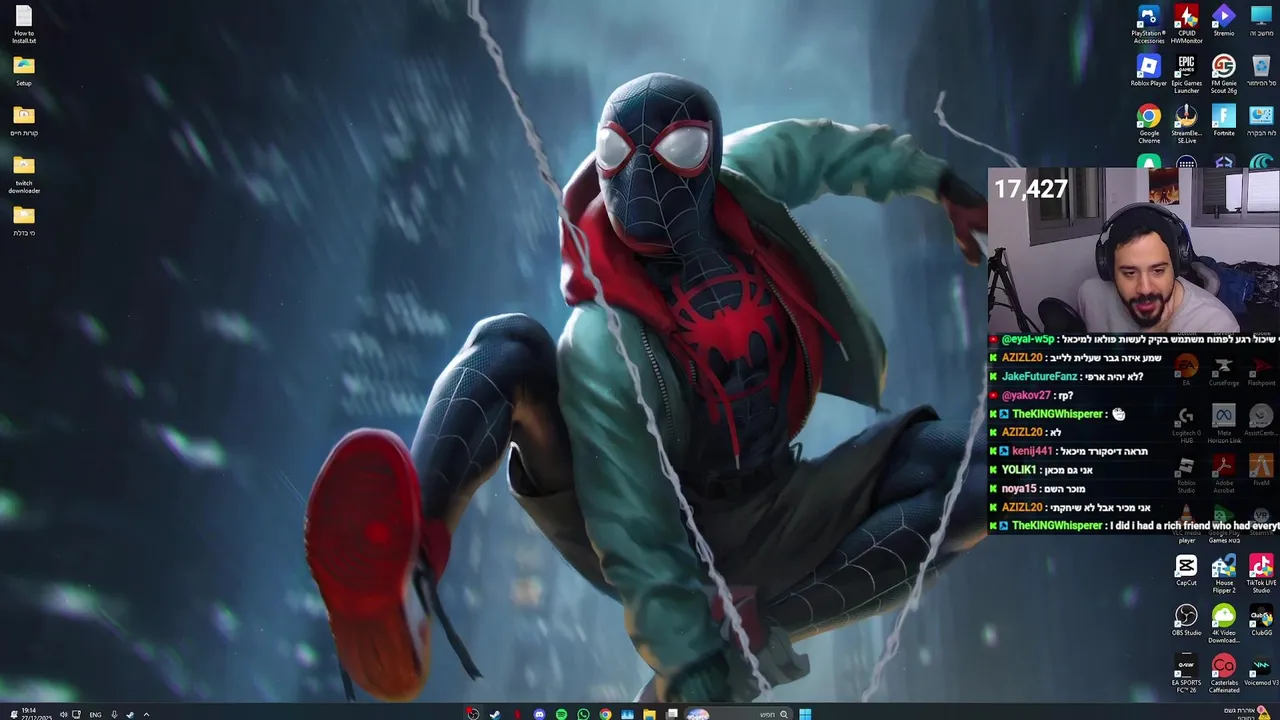Open Steam from the taskbar
Image resolution: width=1280 pixels, height=720 pixels.
click(x=495, y=714)
